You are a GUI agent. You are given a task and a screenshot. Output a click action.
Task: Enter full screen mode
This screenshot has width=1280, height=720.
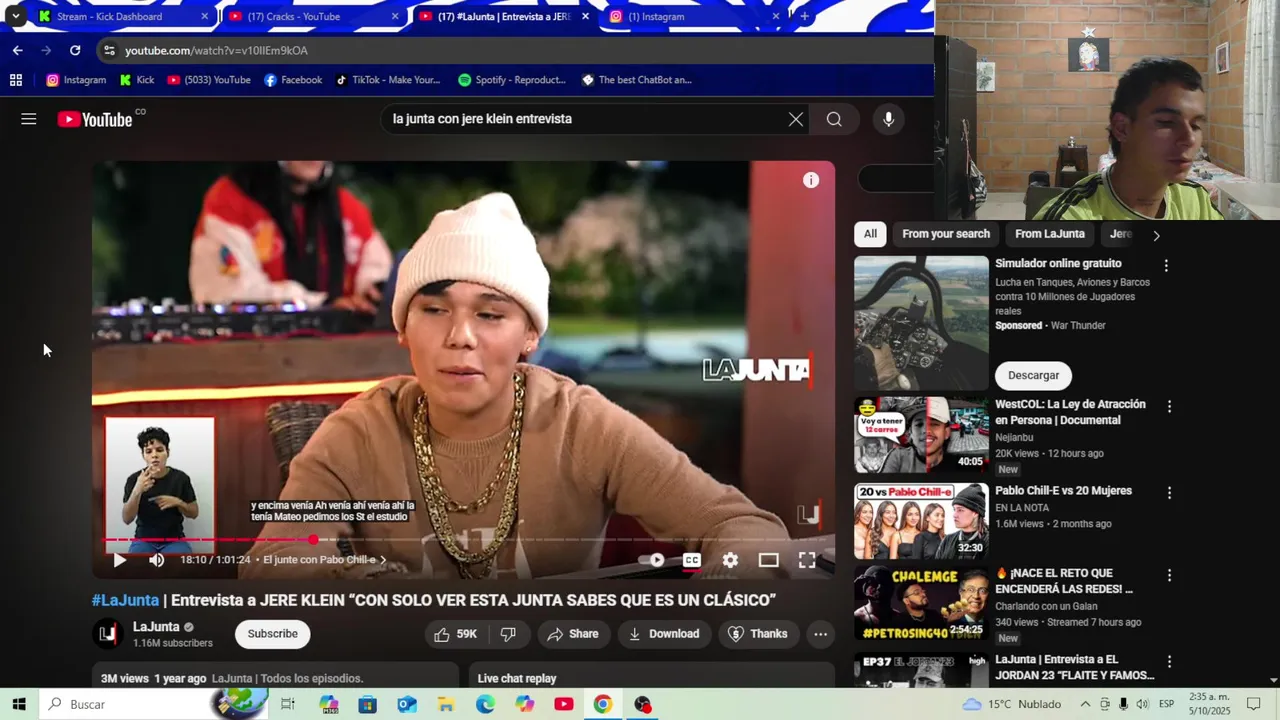tap(807, 560)
